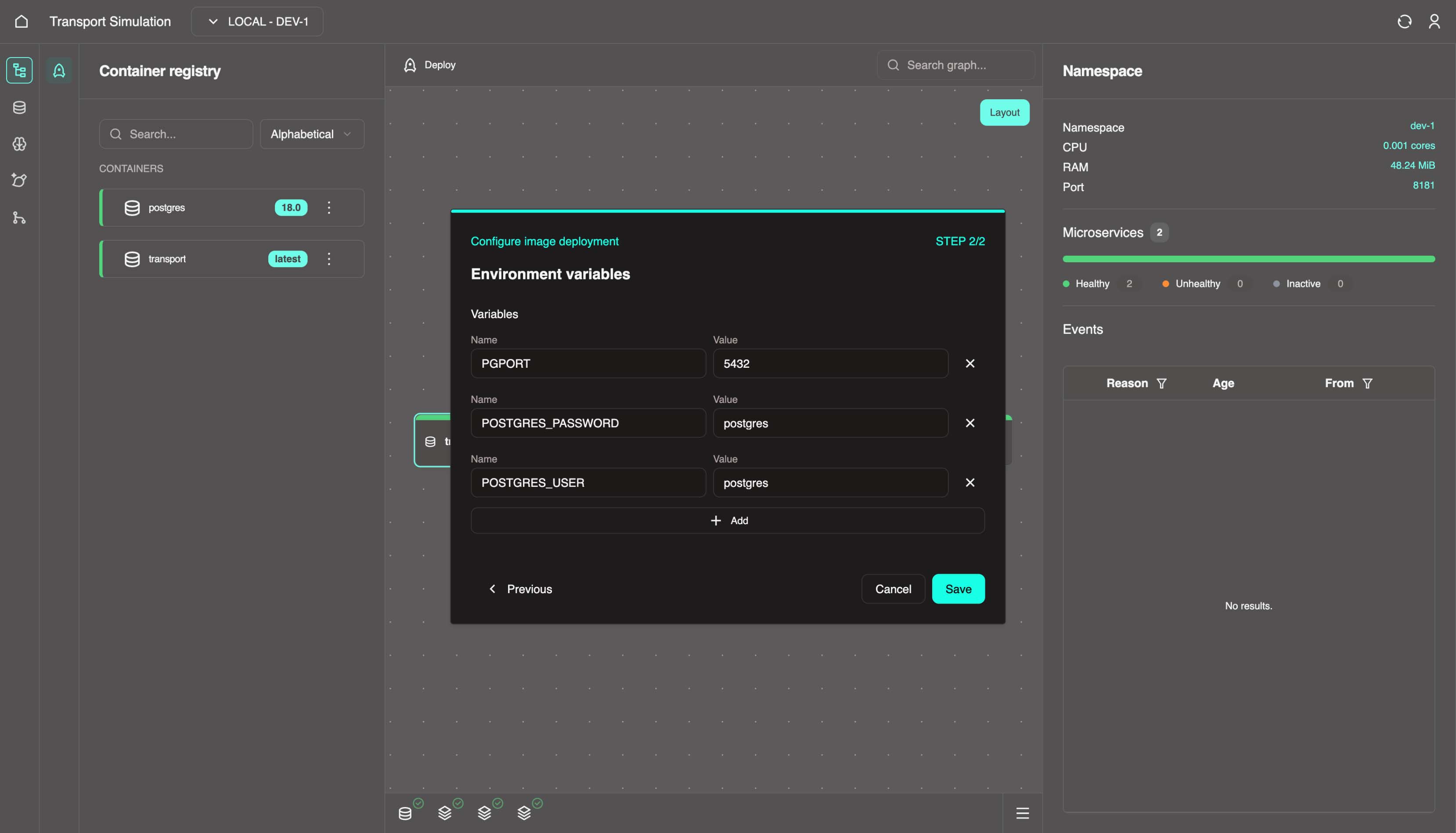Viewport: 1456px width, 833px height.
Task: Click the database status icon in bottom bar
Action: (x=405, y=813)
